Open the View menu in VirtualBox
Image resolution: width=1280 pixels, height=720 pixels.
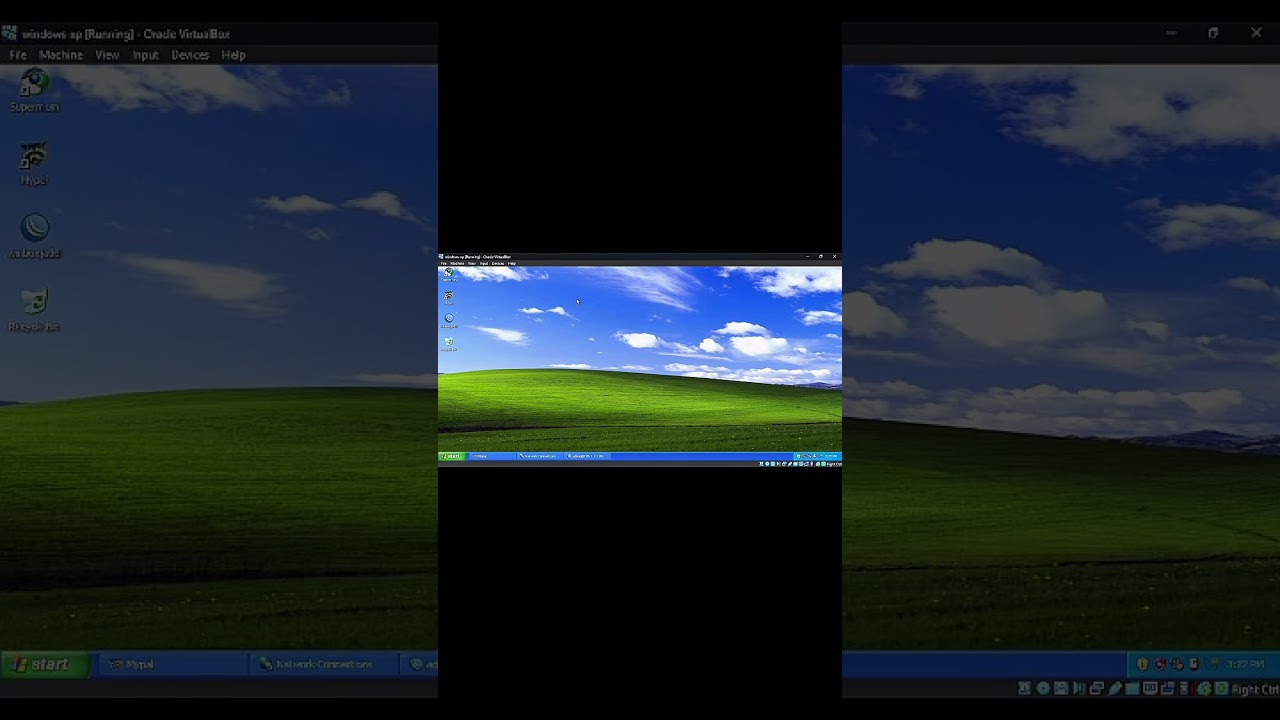pos(107,55)
